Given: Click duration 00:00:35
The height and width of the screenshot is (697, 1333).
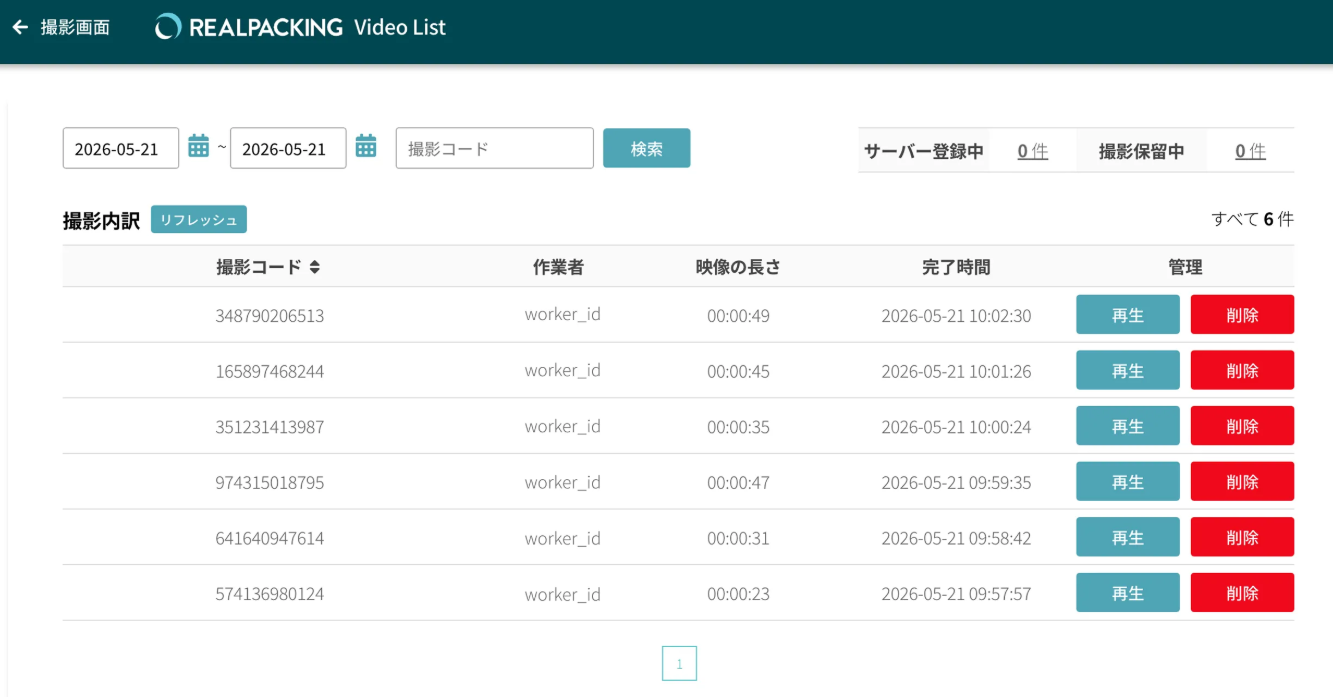Looking at the screenshot, I should tap(738, 427).
